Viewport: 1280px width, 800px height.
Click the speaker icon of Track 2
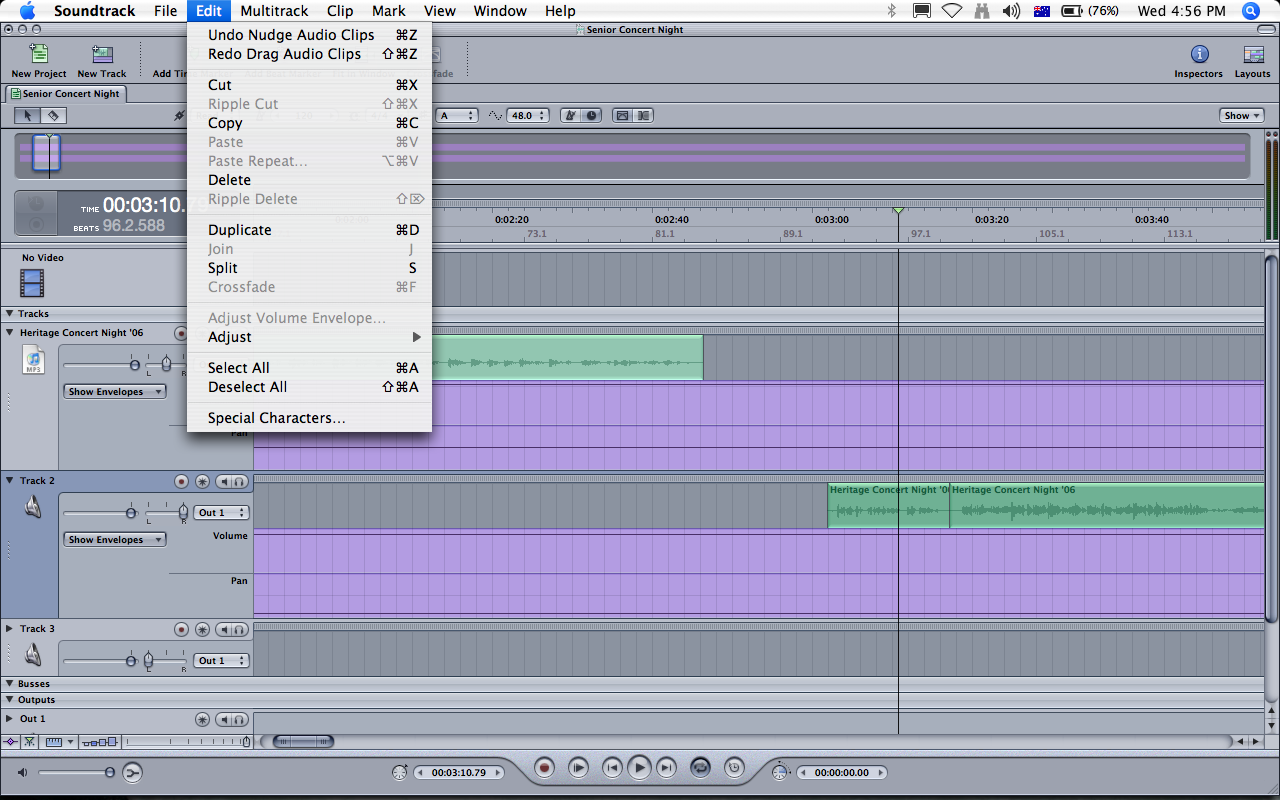[x=33, y=508]
